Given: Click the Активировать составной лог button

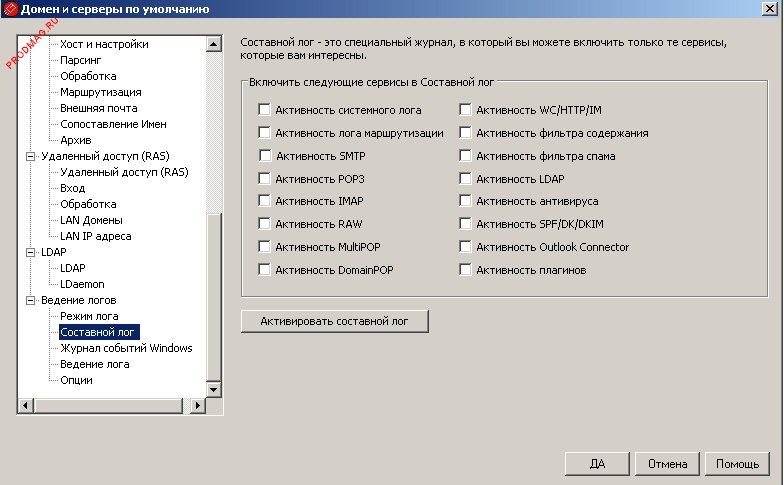Looking at the screenshot, I should tap(335, 321).
